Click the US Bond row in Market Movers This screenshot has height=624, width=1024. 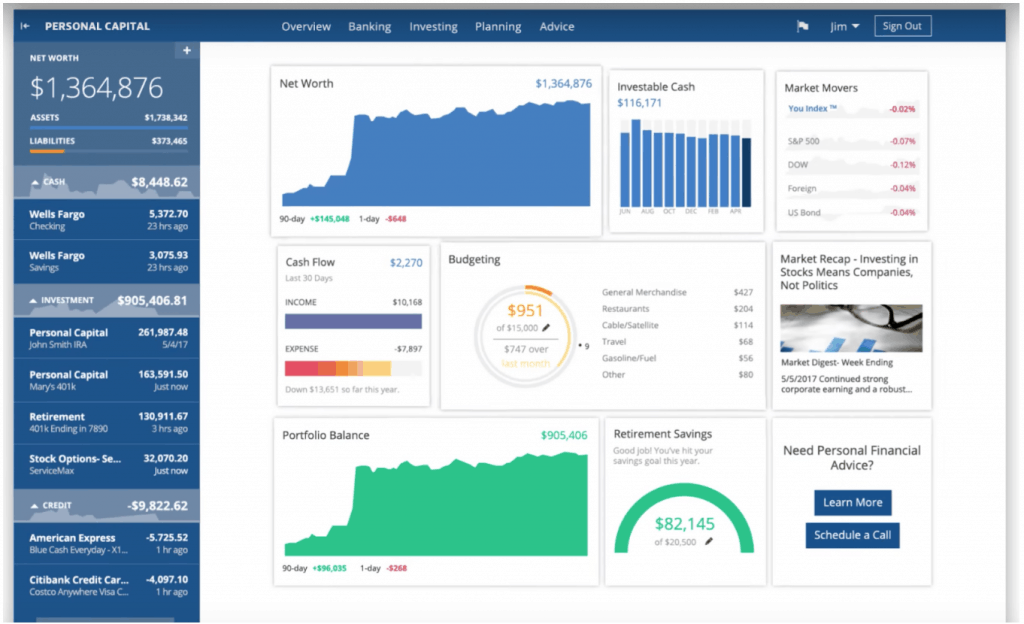coord(852,213)
